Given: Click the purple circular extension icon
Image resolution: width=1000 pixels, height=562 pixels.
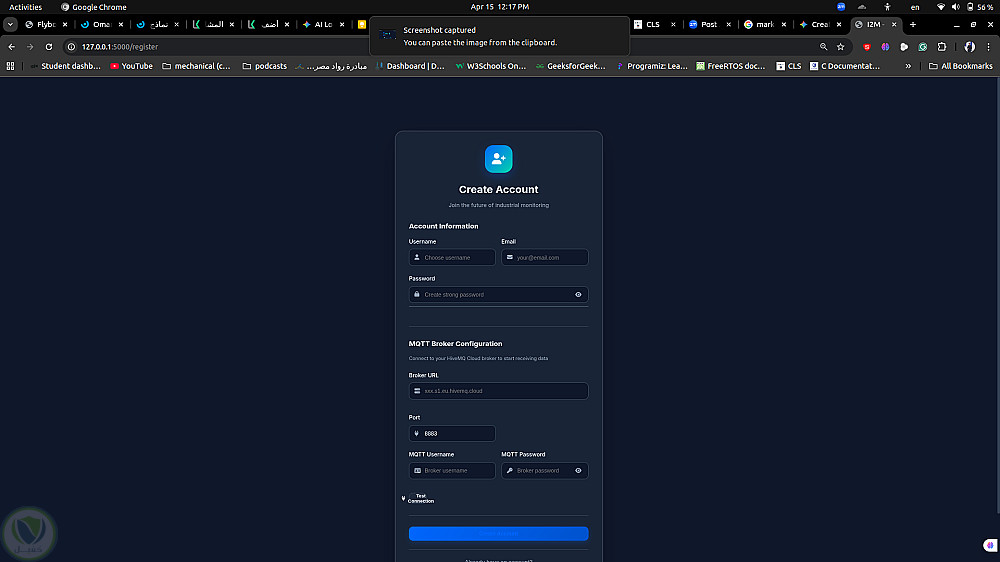Looking at the screenshot, I should pos(885,47).
